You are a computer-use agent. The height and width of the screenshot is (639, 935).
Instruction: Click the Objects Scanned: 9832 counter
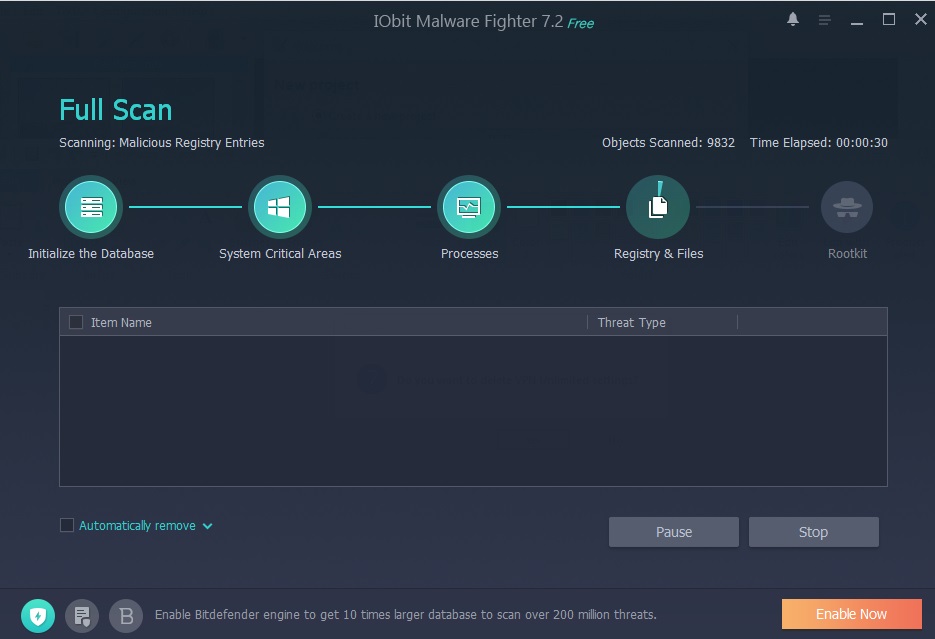668,142
